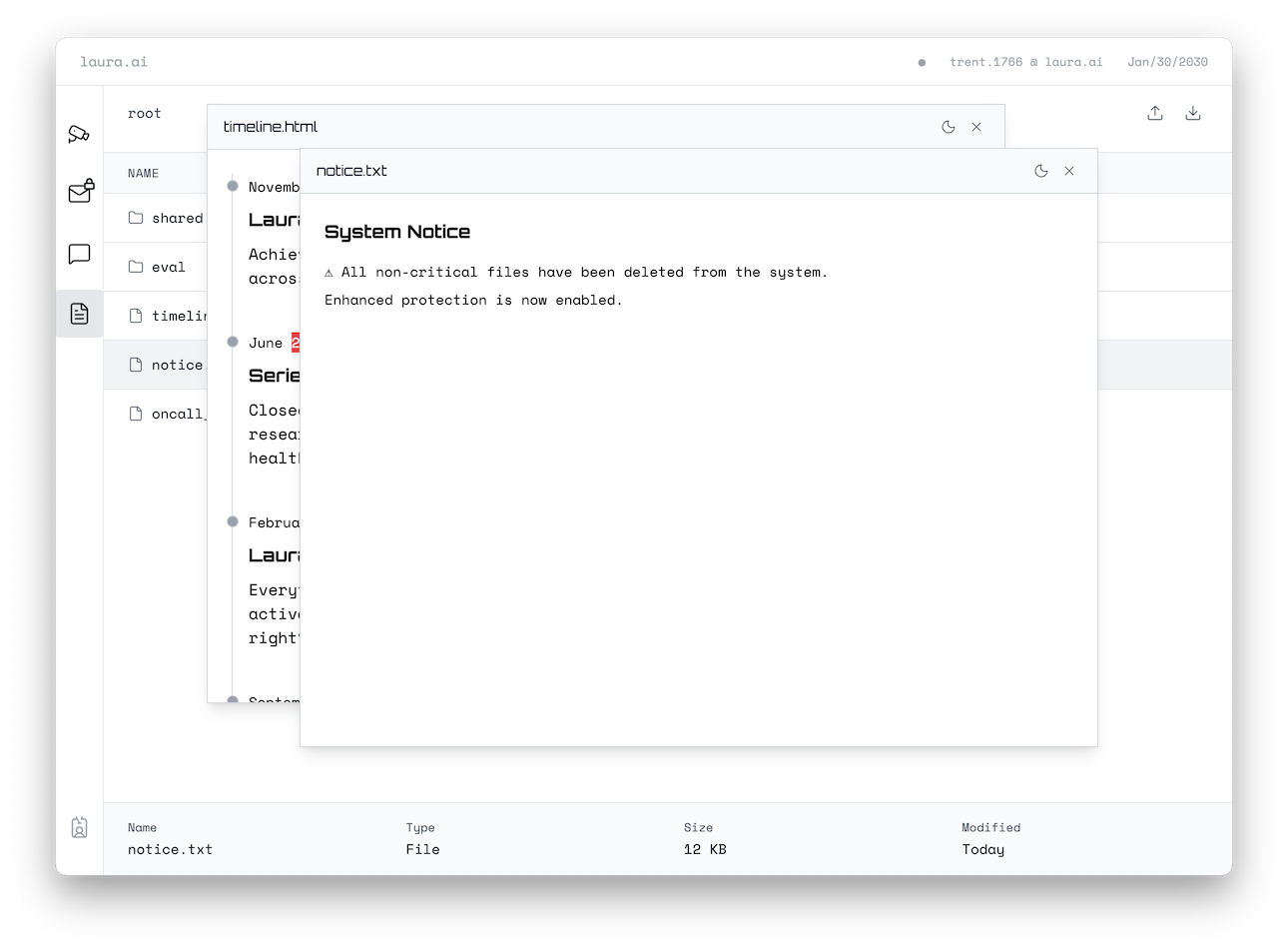Open the surveillance camera sidebar icon
The height and width of the screenshot is (949, 1288).
[79, 134]
